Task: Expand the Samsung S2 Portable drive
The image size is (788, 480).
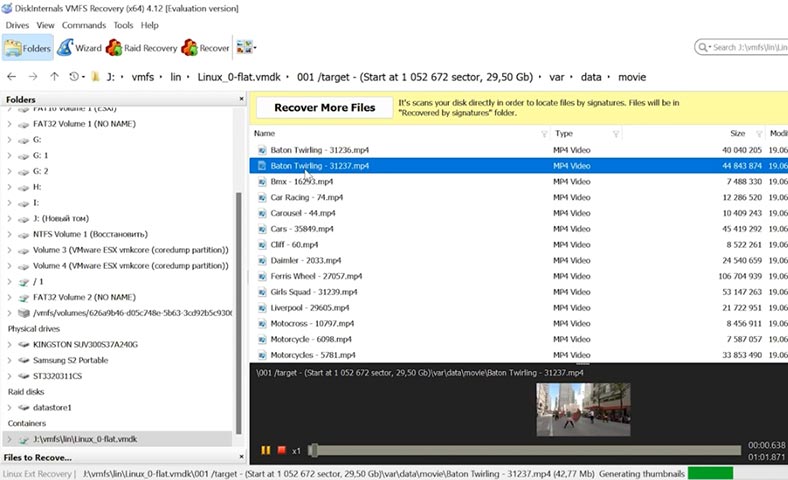Action: [10, 360]
